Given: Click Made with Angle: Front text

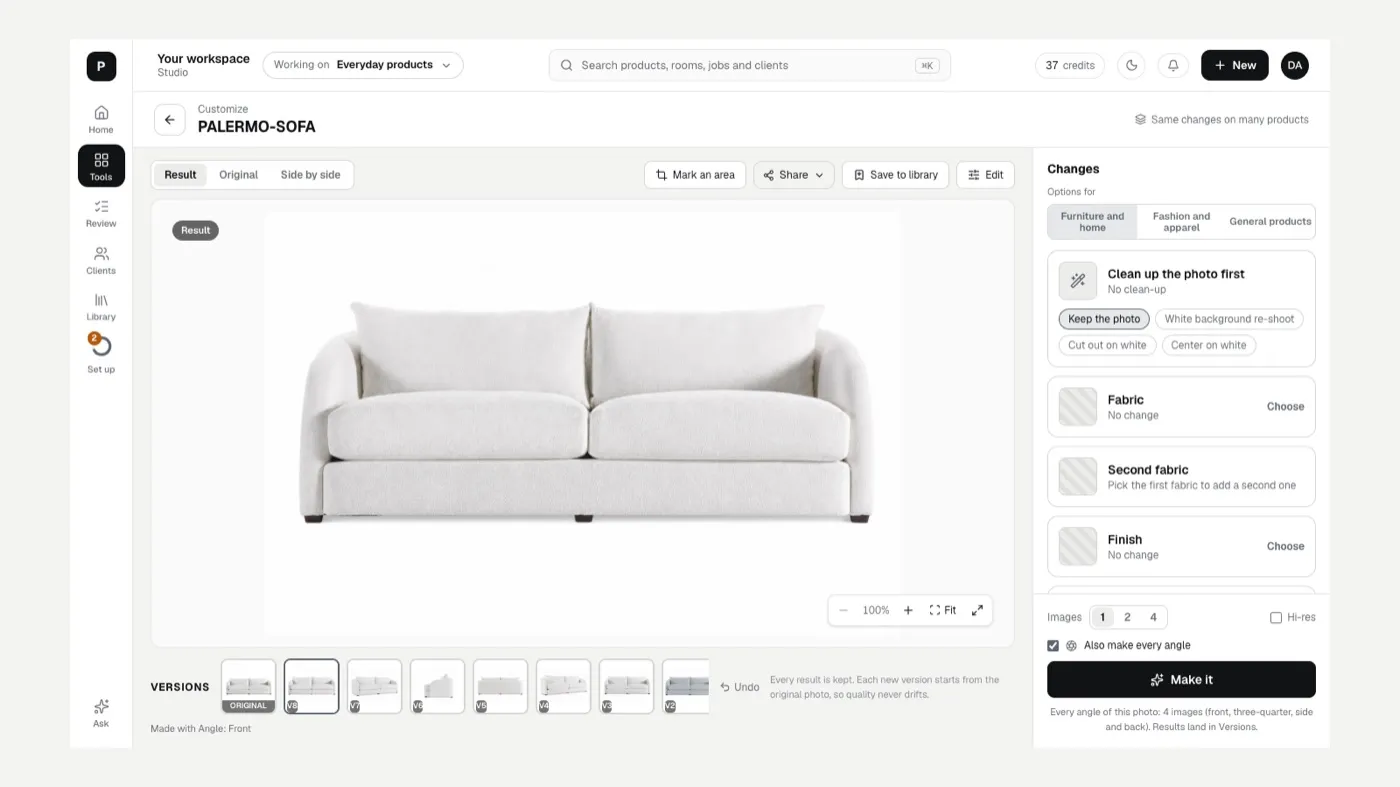Looking at the screenshot, I should [x=201, y=728].
